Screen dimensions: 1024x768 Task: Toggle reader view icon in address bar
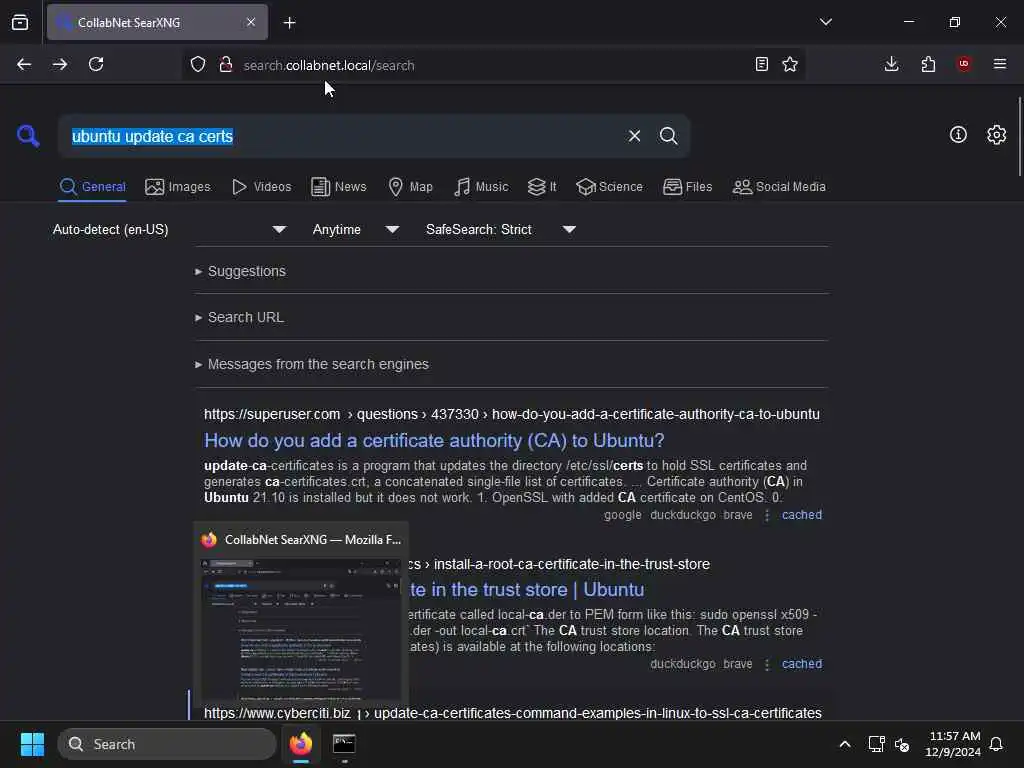click(761, 64)
